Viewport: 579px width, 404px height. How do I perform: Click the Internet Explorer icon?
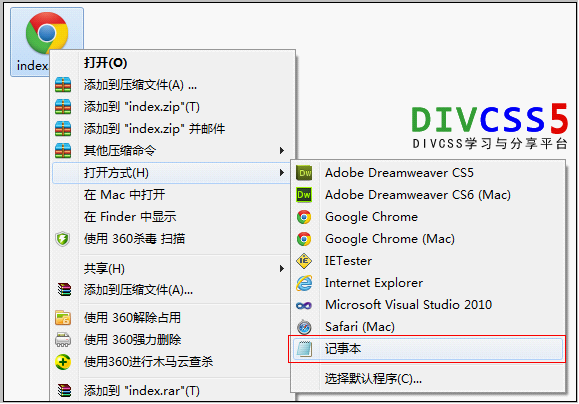coord(304,283)
